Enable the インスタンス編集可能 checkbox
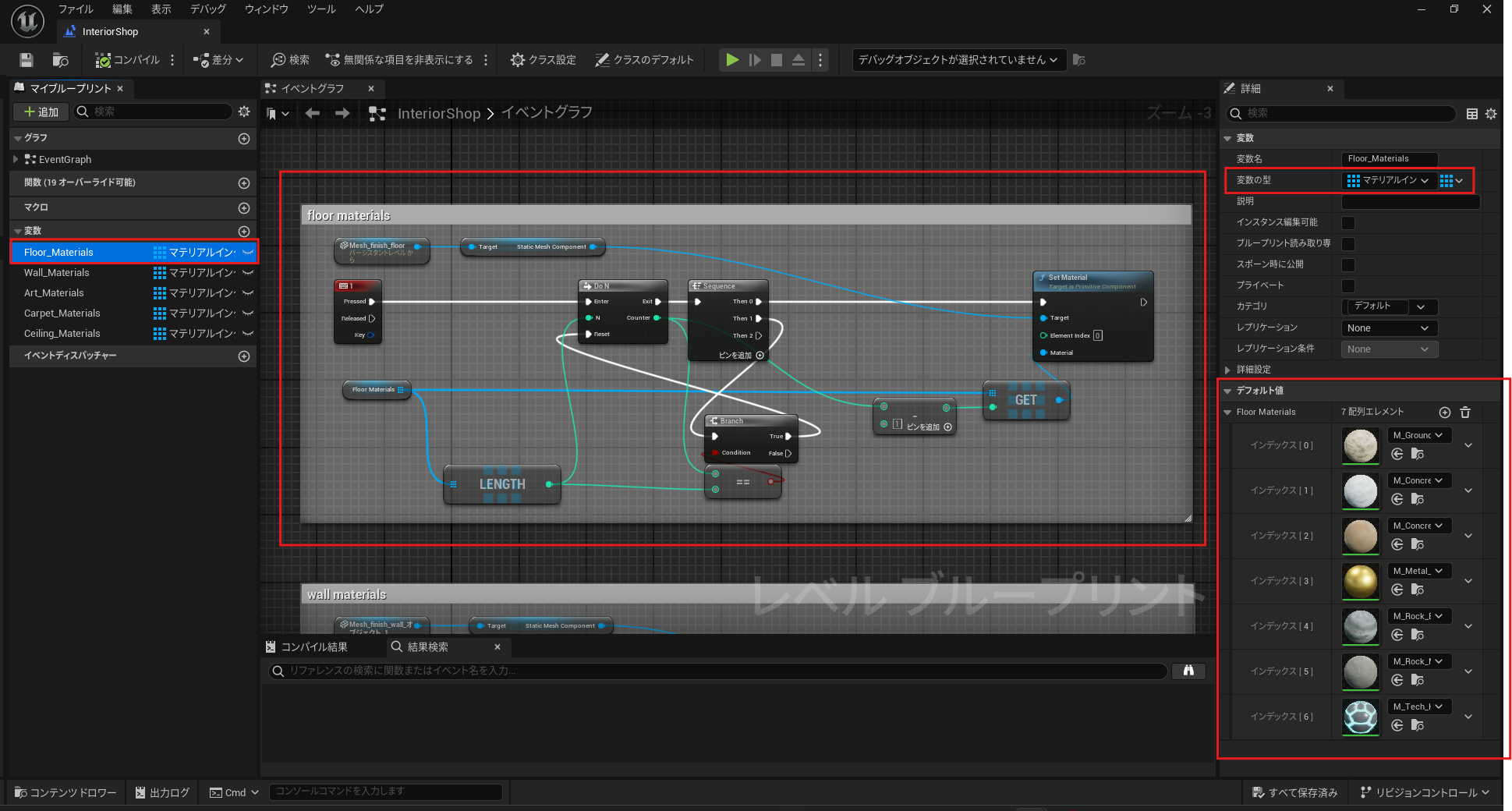The height and width of the screenshot is (811, 1512). tap(1347, 222)
